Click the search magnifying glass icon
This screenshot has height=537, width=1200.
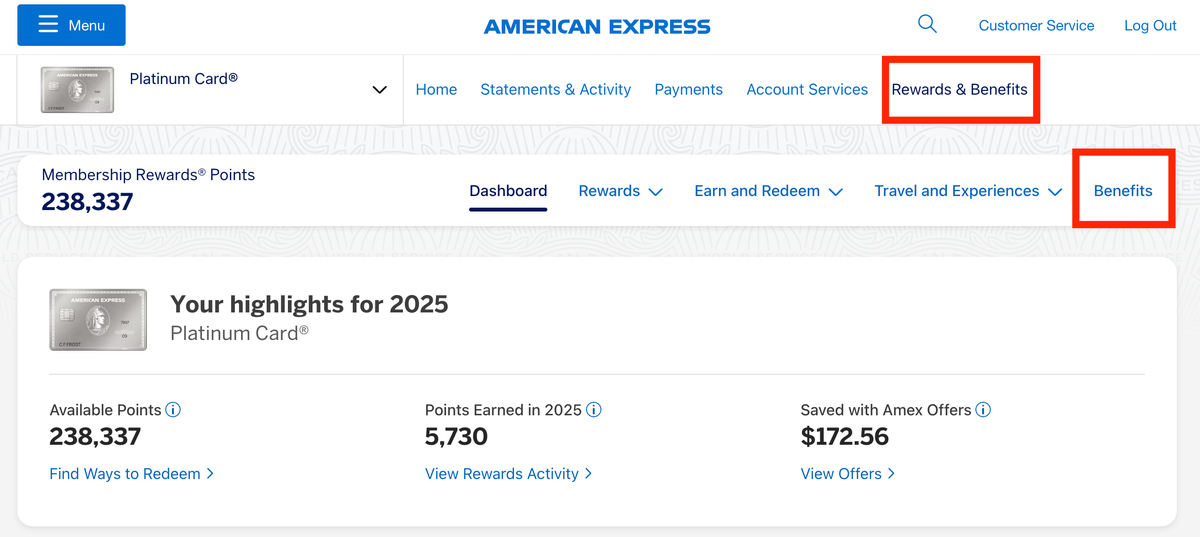pyautogui.click(x=927, y=24)
